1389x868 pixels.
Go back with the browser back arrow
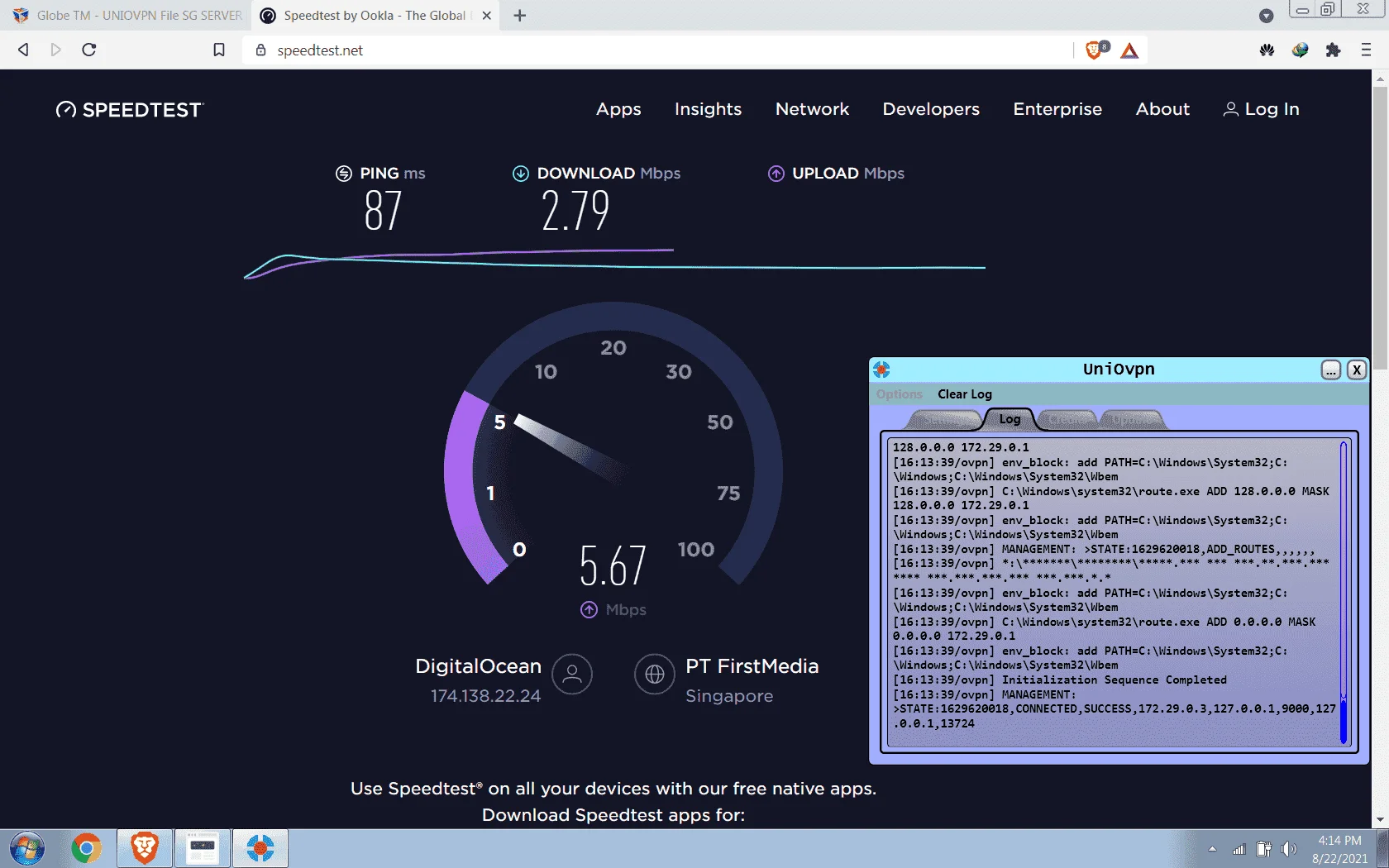click(x=23, y=50)
